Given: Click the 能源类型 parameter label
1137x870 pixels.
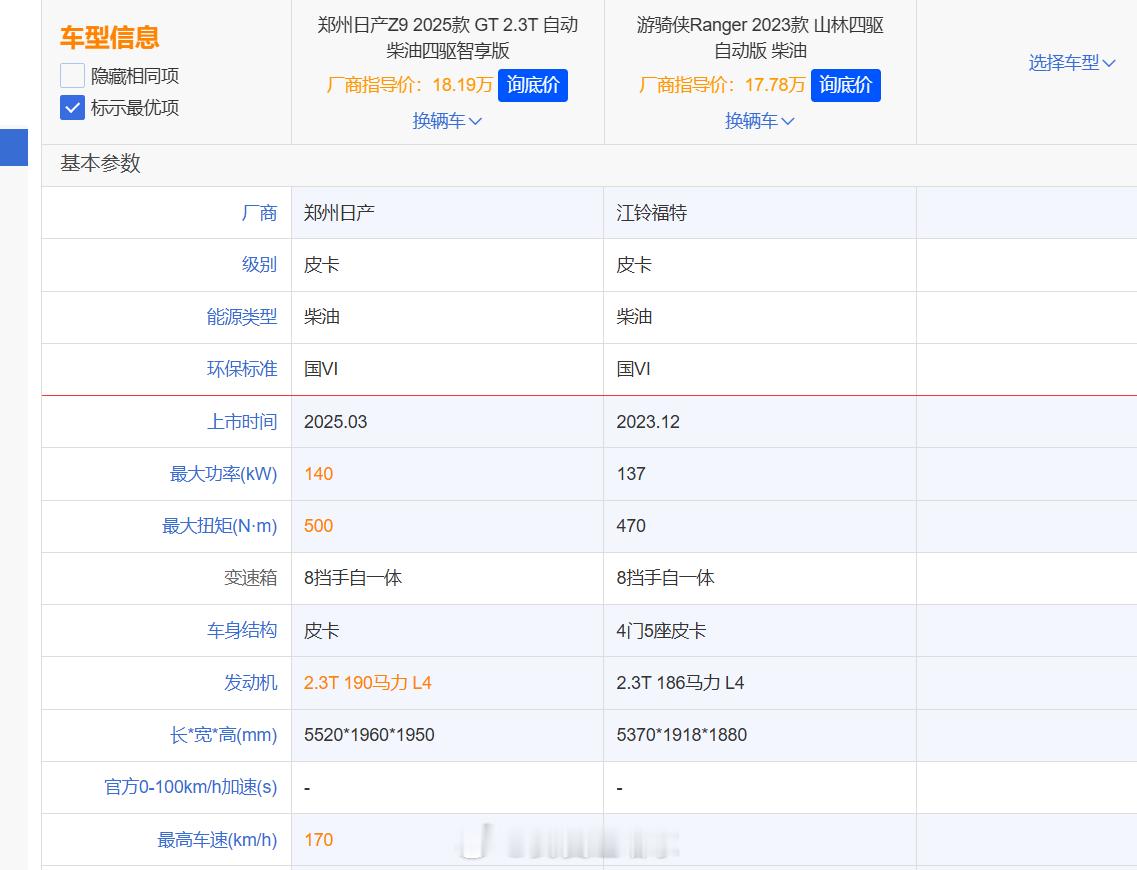Looking at the screenshot, I should point(242,318).
